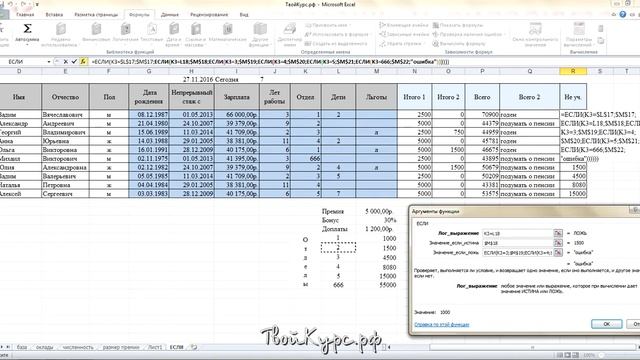640x360 pixels.
Task: Click OK in the Function Arguments dialog
Action: tap(607, 324)
